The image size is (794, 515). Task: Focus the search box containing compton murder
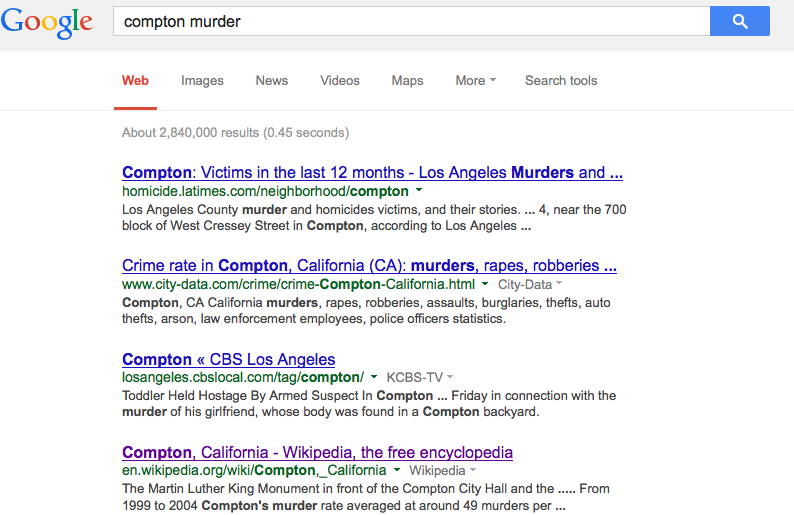(x=411, y=21)
